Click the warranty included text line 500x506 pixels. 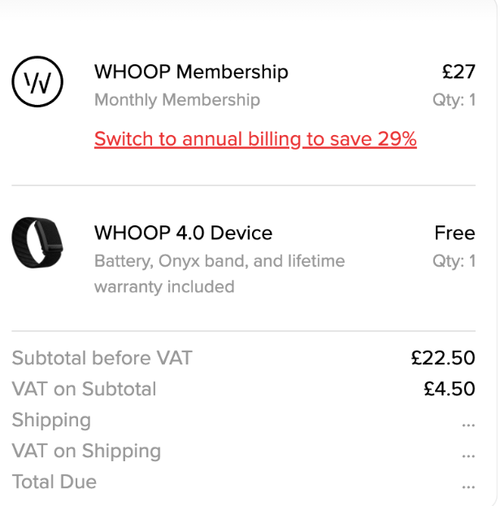point(164,287)
